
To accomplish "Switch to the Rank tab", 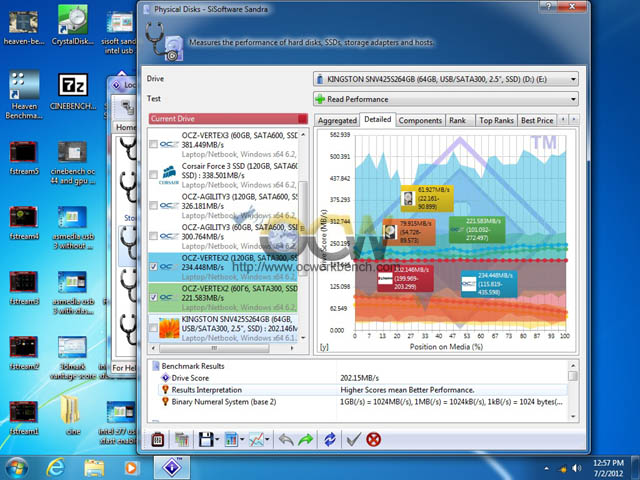I will point(458,120).
